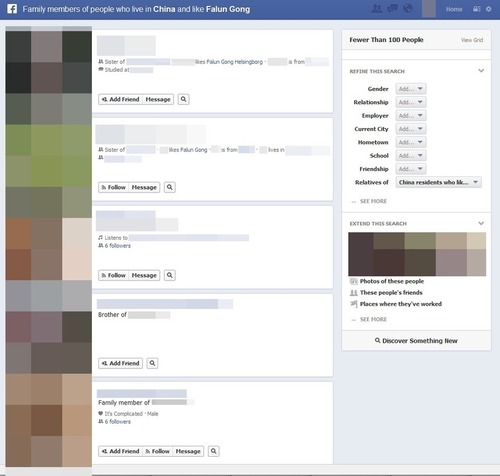Image resolution: width=500 pixels, height=476 pixels.
Task: Open Places where they've worked
Action: point(401,304)
